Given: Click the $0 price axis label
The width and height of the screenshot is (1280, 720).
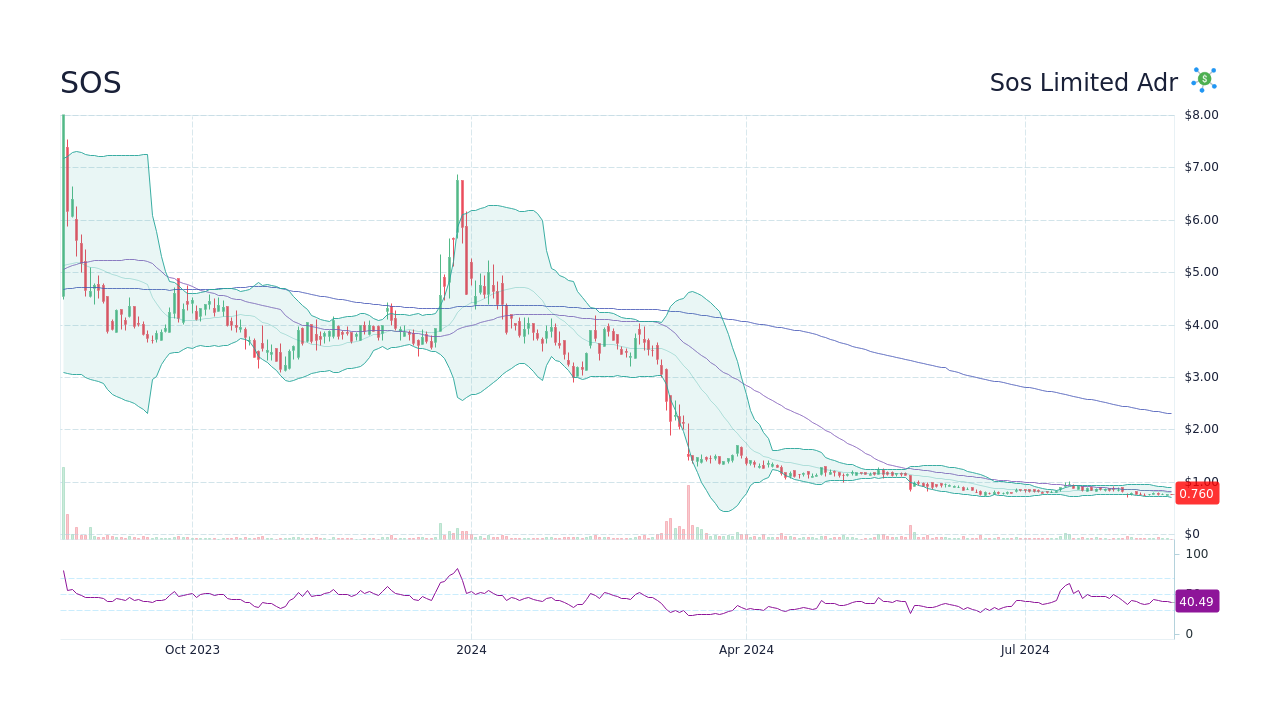Looking at the screenshot, I should pos(1192,534).
